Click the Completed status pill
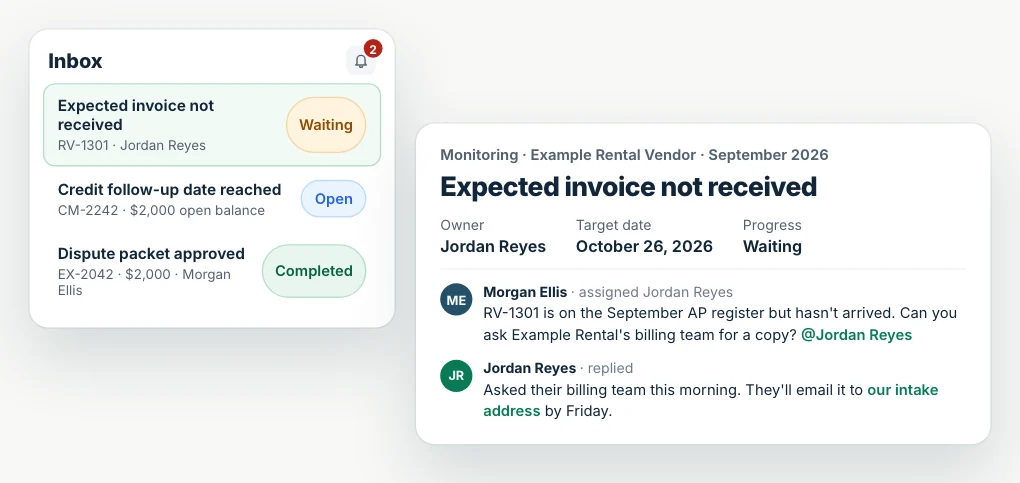The width and height of the screenshot is (1020, 483). pos(314,271)
